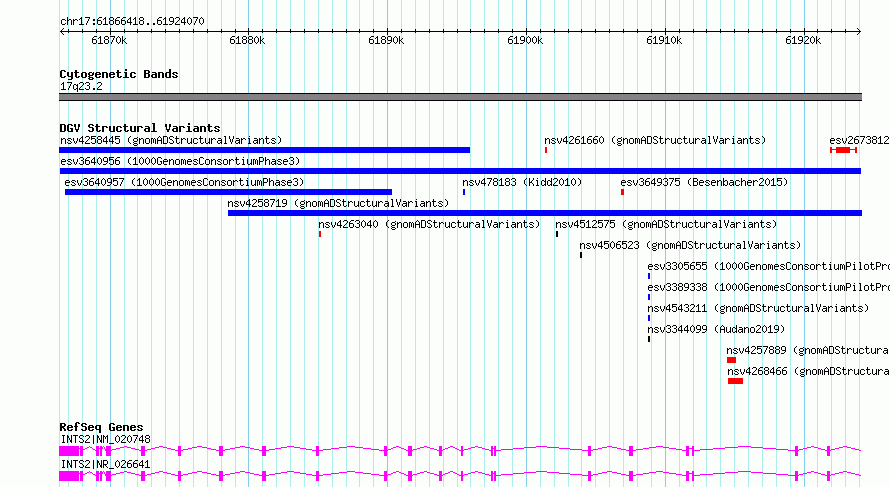Click the chr17:61866418..61924070 coordinates label
Screen dimensions: 890x487
[x=132, y=22]
